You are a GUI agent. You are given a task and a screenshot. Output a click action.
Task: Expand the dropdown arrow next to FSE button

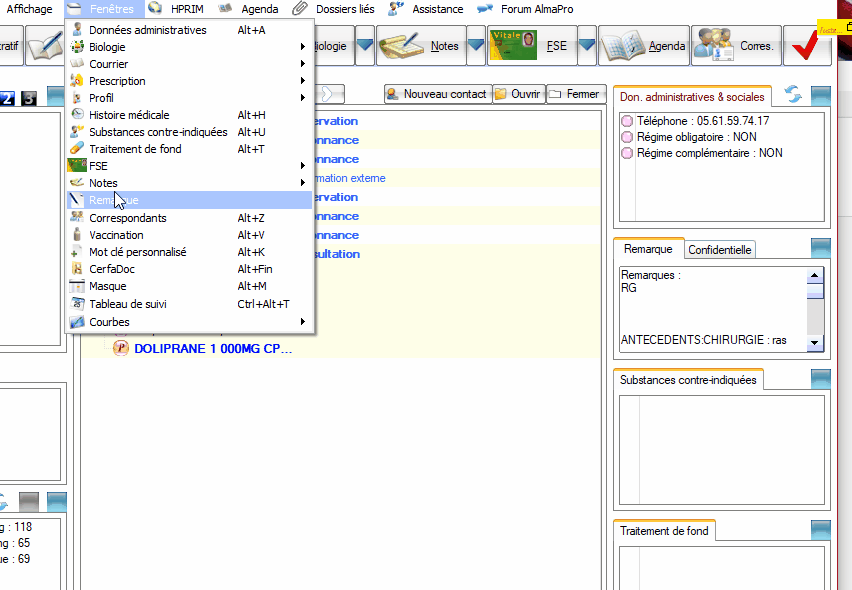pos(587,46)
